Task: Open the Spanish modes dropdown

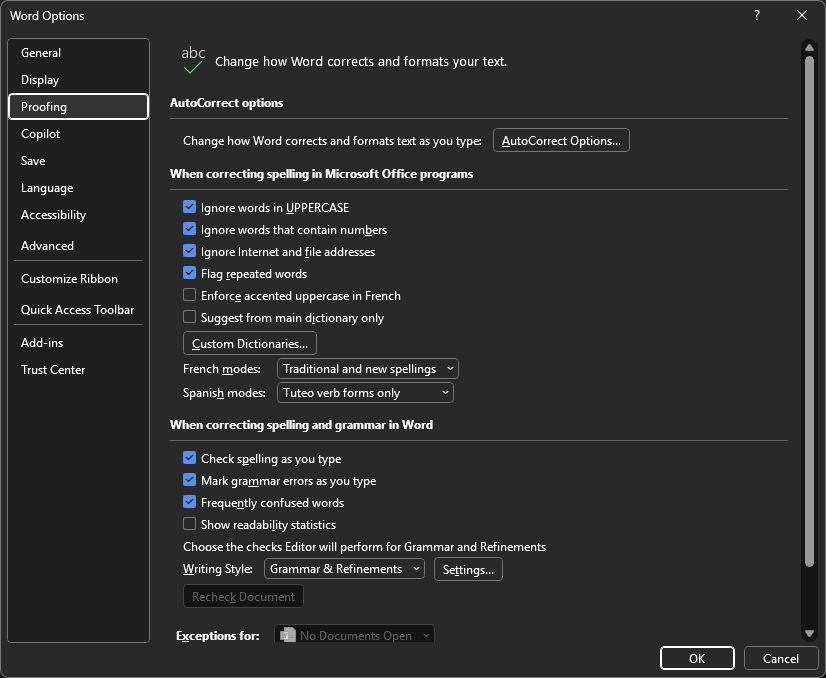Action: pos(365,392)
